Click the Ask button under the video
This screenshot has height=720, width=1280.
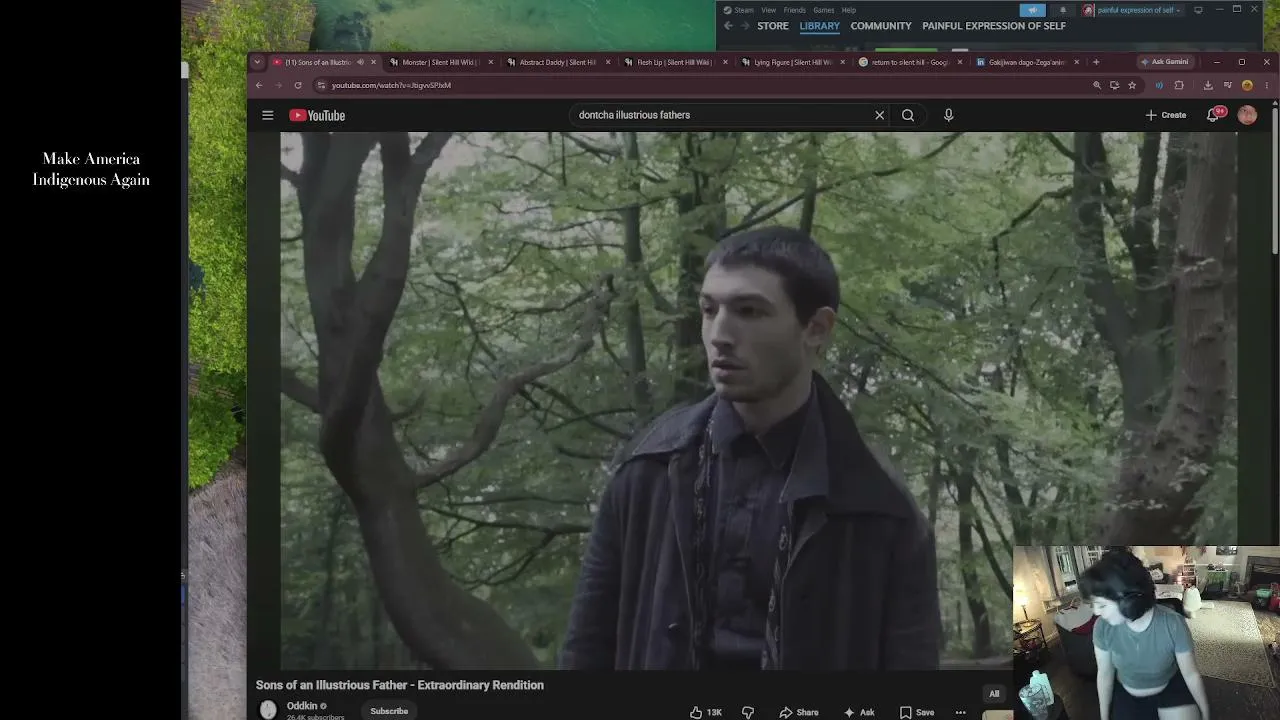(x=859, y=712)
